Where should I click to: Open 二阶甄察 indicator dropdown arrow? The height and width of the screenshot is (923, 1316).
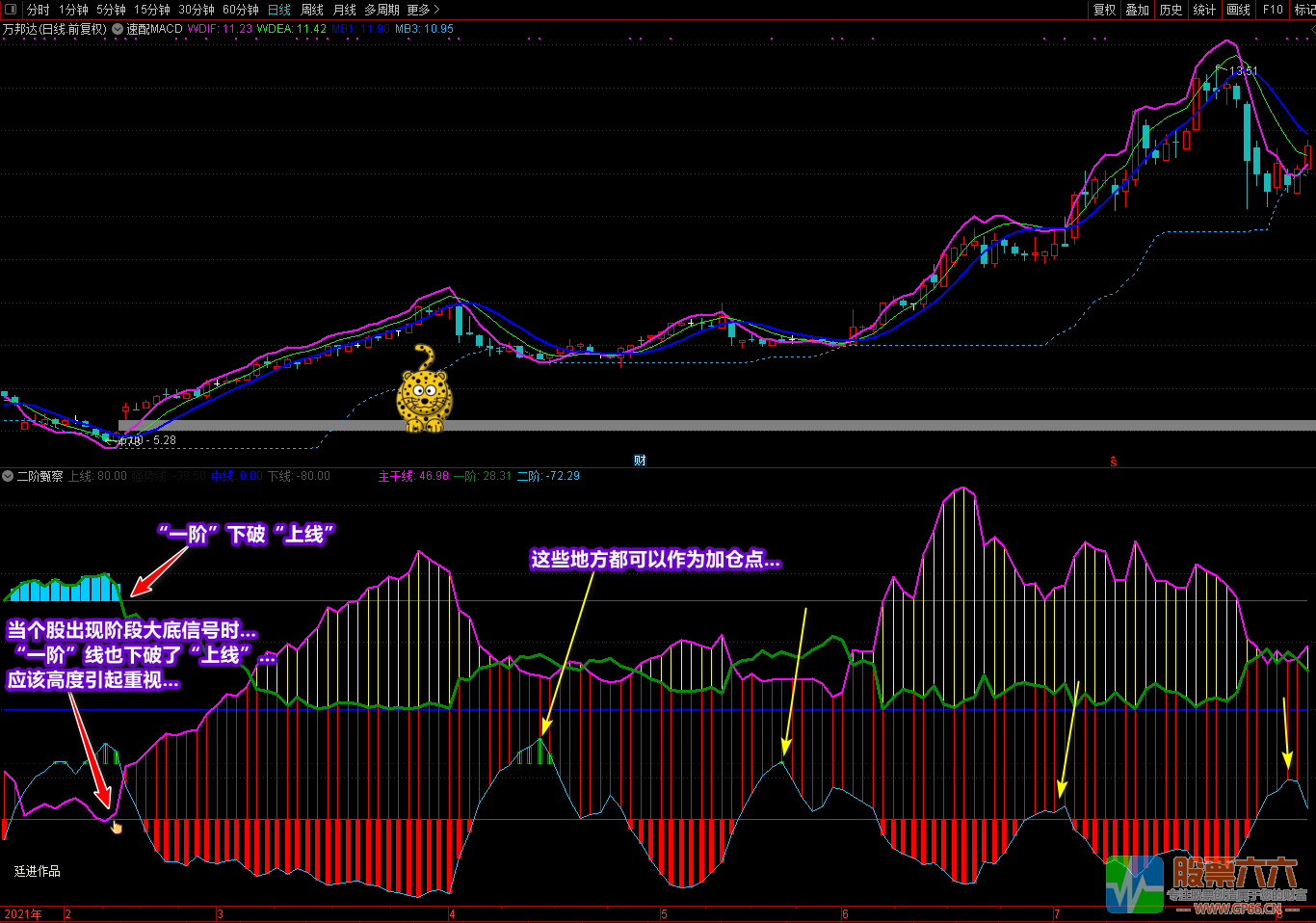[8, 476]
